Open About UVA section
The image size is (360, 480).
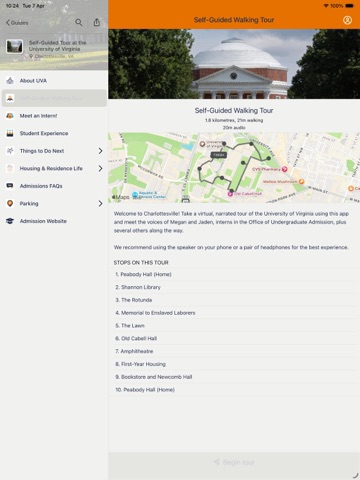[54, 81]
